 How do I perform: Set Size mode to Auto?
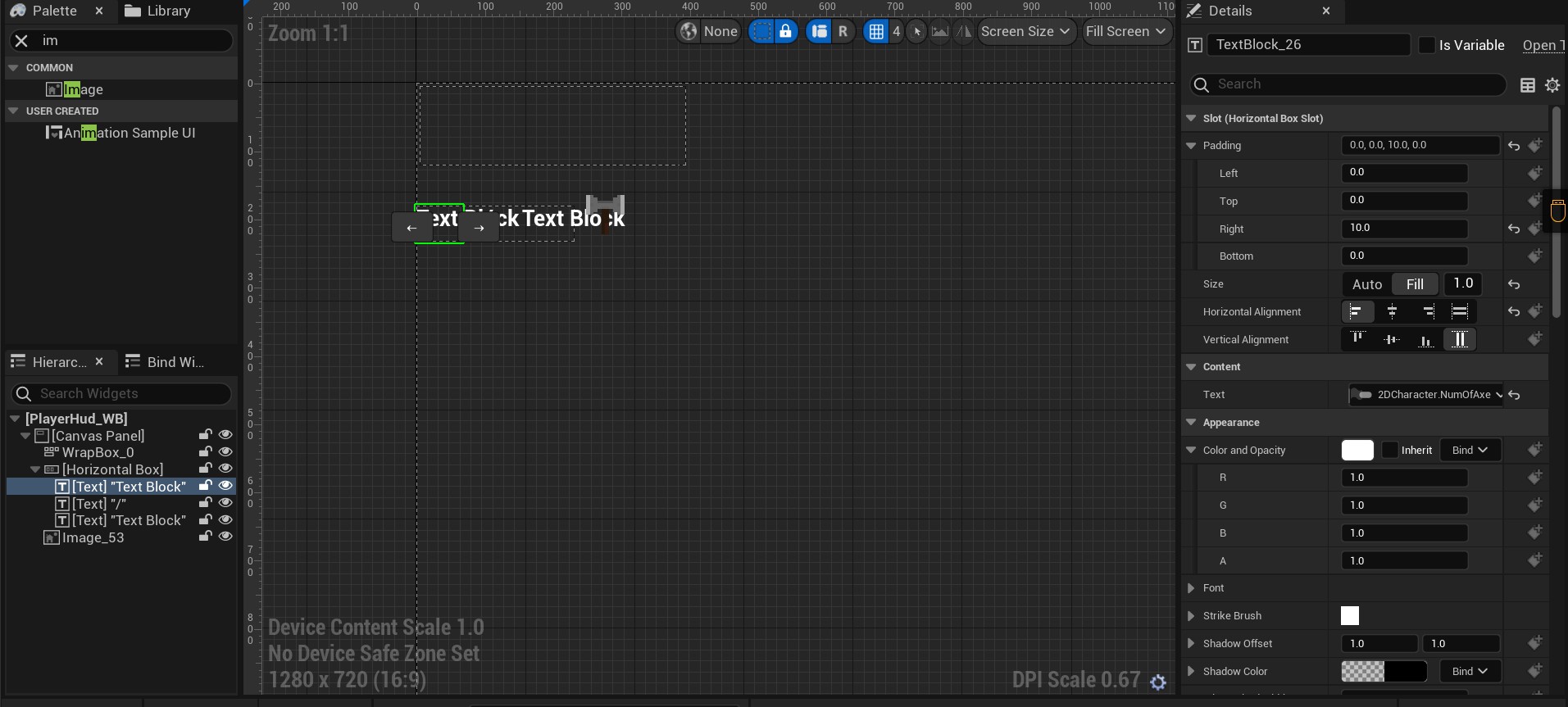(x=1366, y=284)
